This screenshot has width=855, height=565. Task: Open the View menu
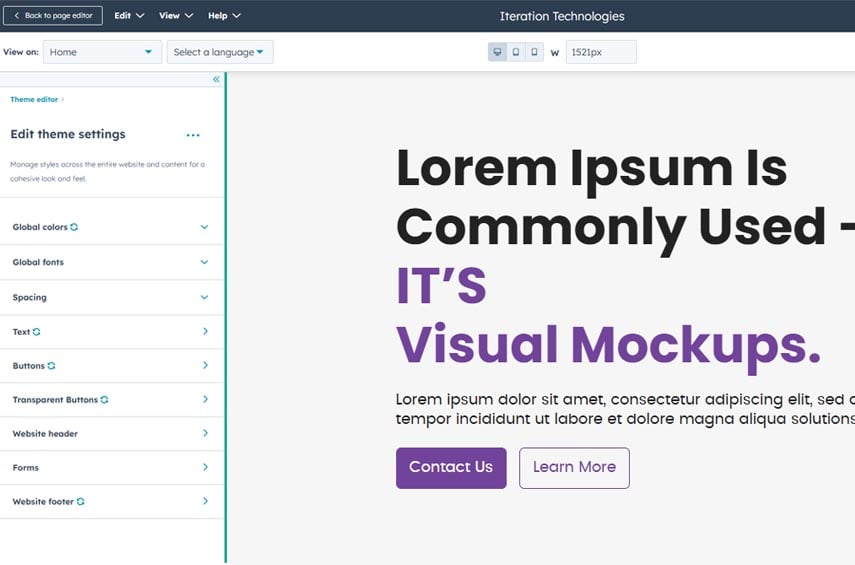tap(176, 16)
